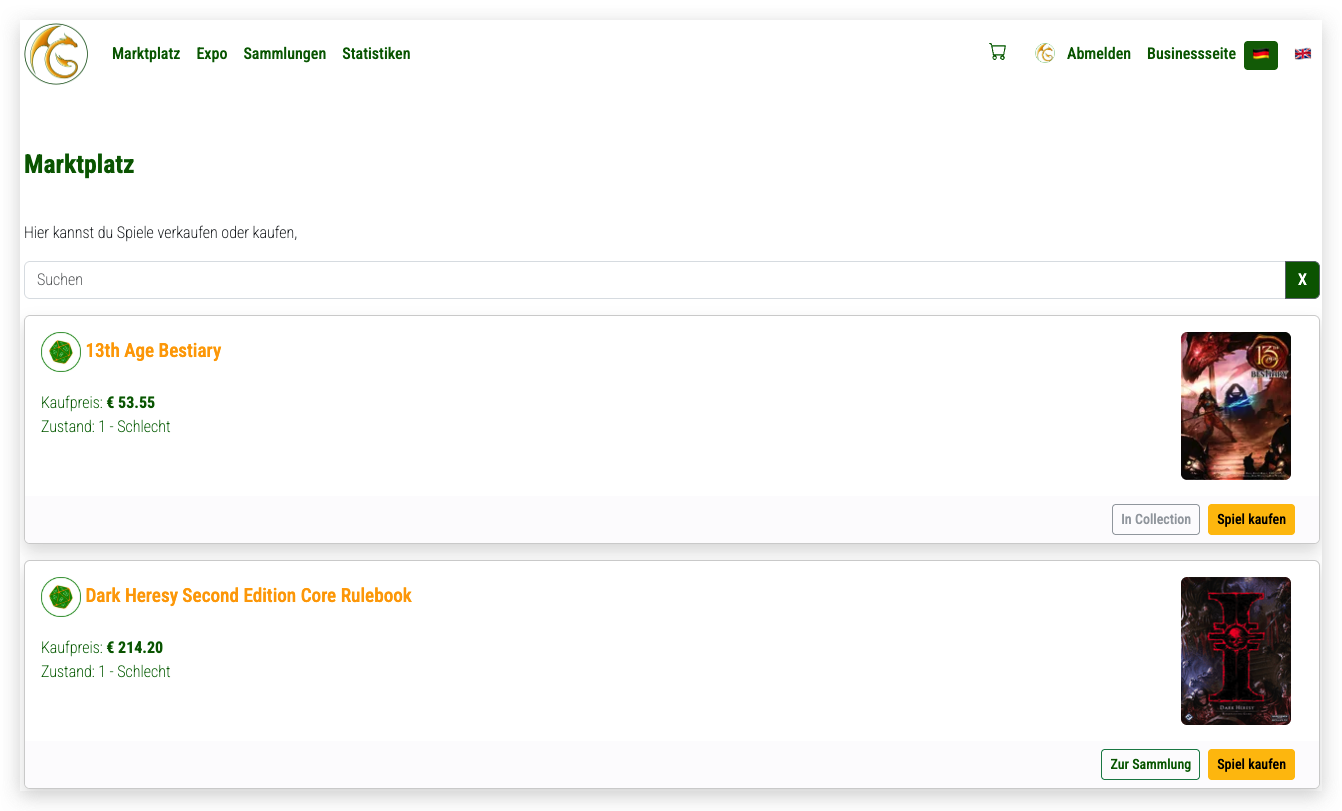Image resolution: width=1342 pixels, height=811 pixels.
Task: Click the green dice icon next to 13th Age Bestiary
Action: 61,352
